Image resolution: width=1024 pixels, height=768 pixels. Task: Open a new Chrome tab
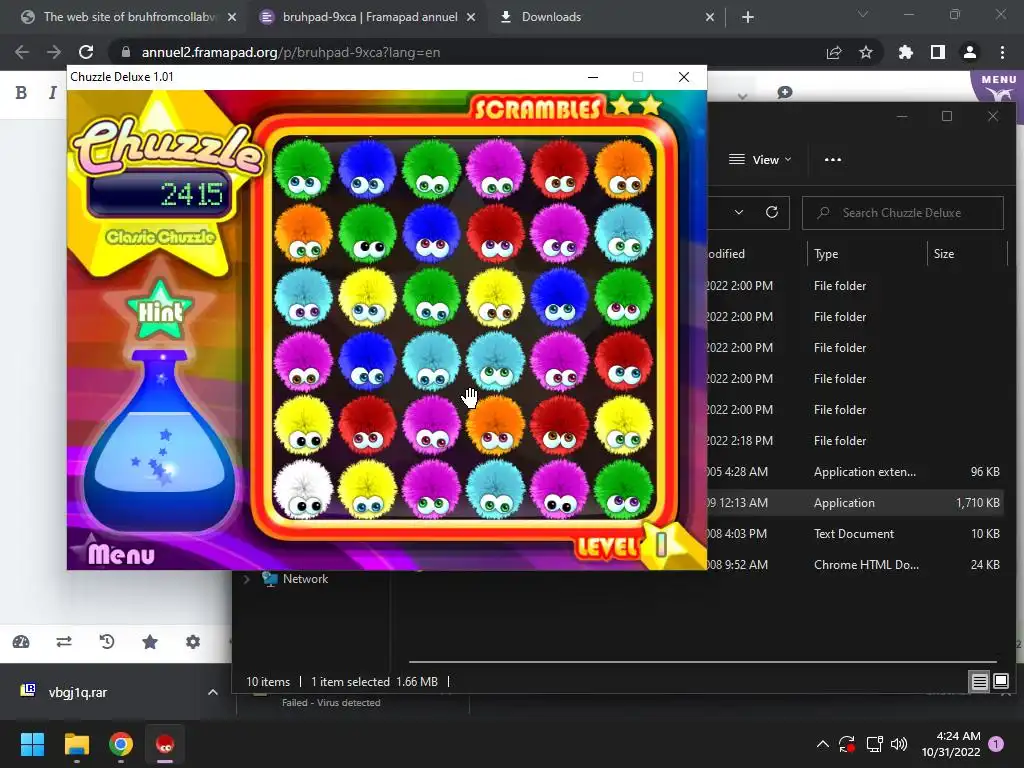pyautogui.click(x=748, y=17)
